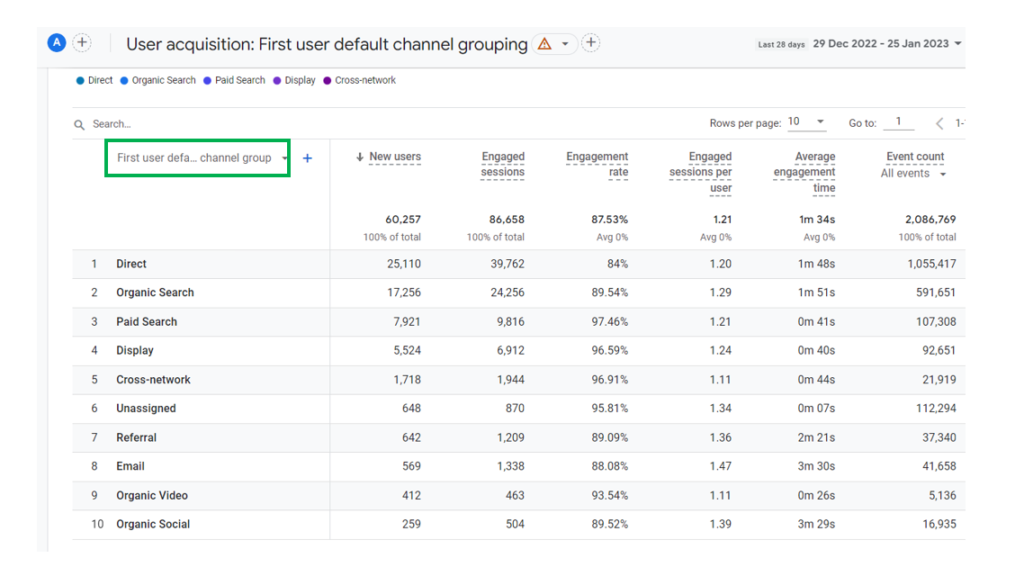Select the Paid Search row
Screen dimensions: 1024x576
pyautogui.click(x=519, y=322)
